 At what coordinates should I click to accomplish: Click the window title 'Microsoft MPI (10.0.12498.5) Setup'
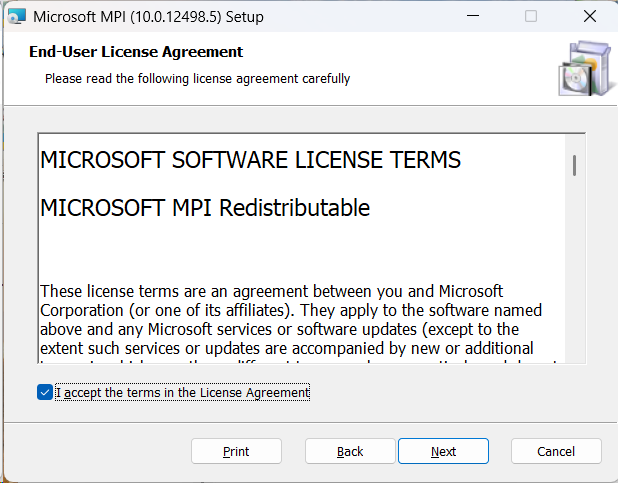click(x=148, y=17)
